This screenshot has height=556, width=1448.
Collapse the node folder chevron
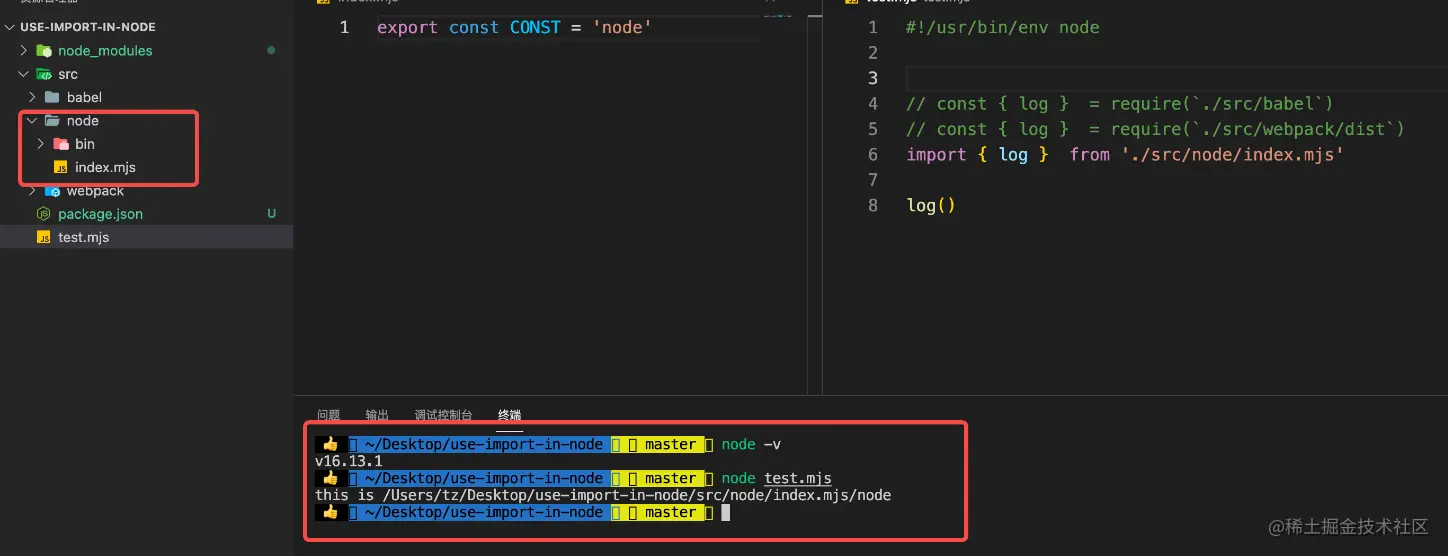33,120
